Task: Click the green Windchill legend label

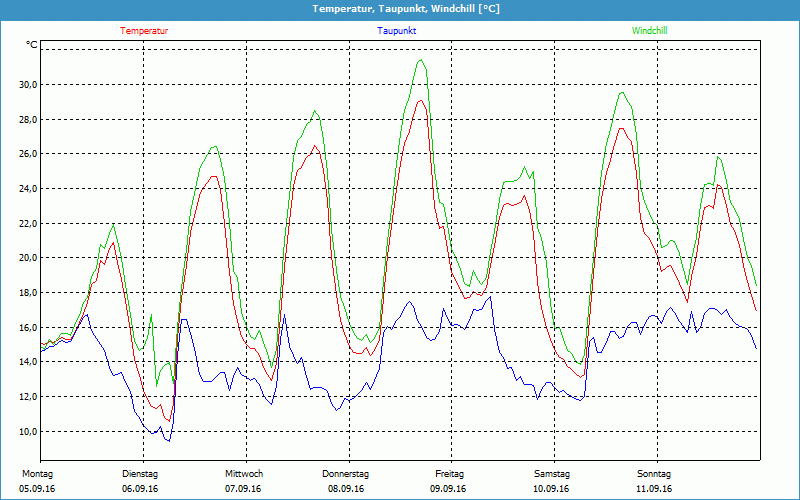Action: coord(649,31)
